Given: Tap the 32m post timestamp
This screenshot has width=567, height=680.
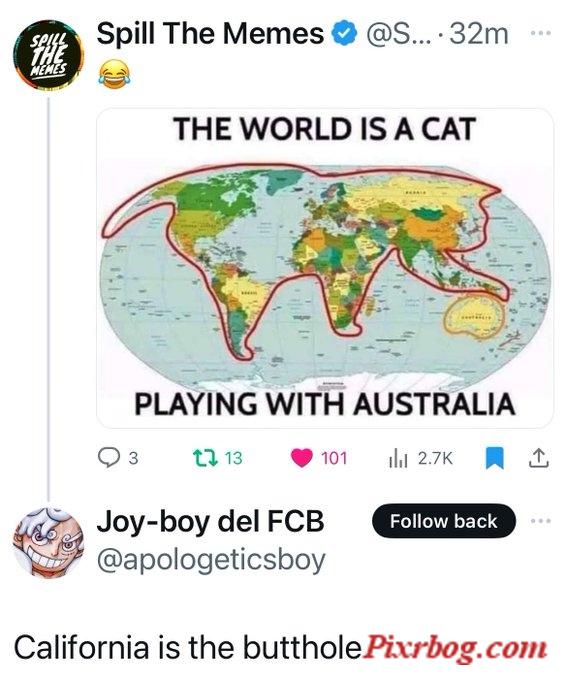Looking at the screenshot, I should tap(479, 34).
